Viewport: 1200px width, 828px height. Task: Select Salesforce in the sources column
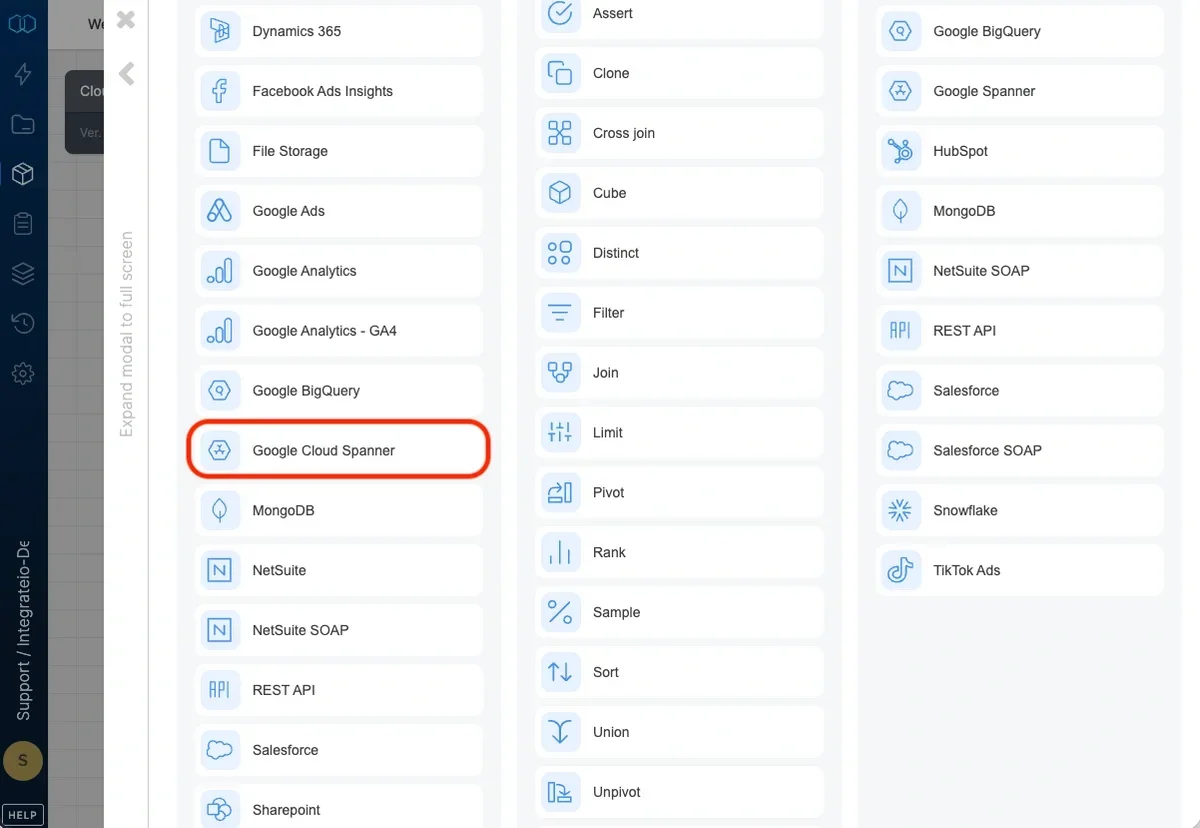point(339,751)
